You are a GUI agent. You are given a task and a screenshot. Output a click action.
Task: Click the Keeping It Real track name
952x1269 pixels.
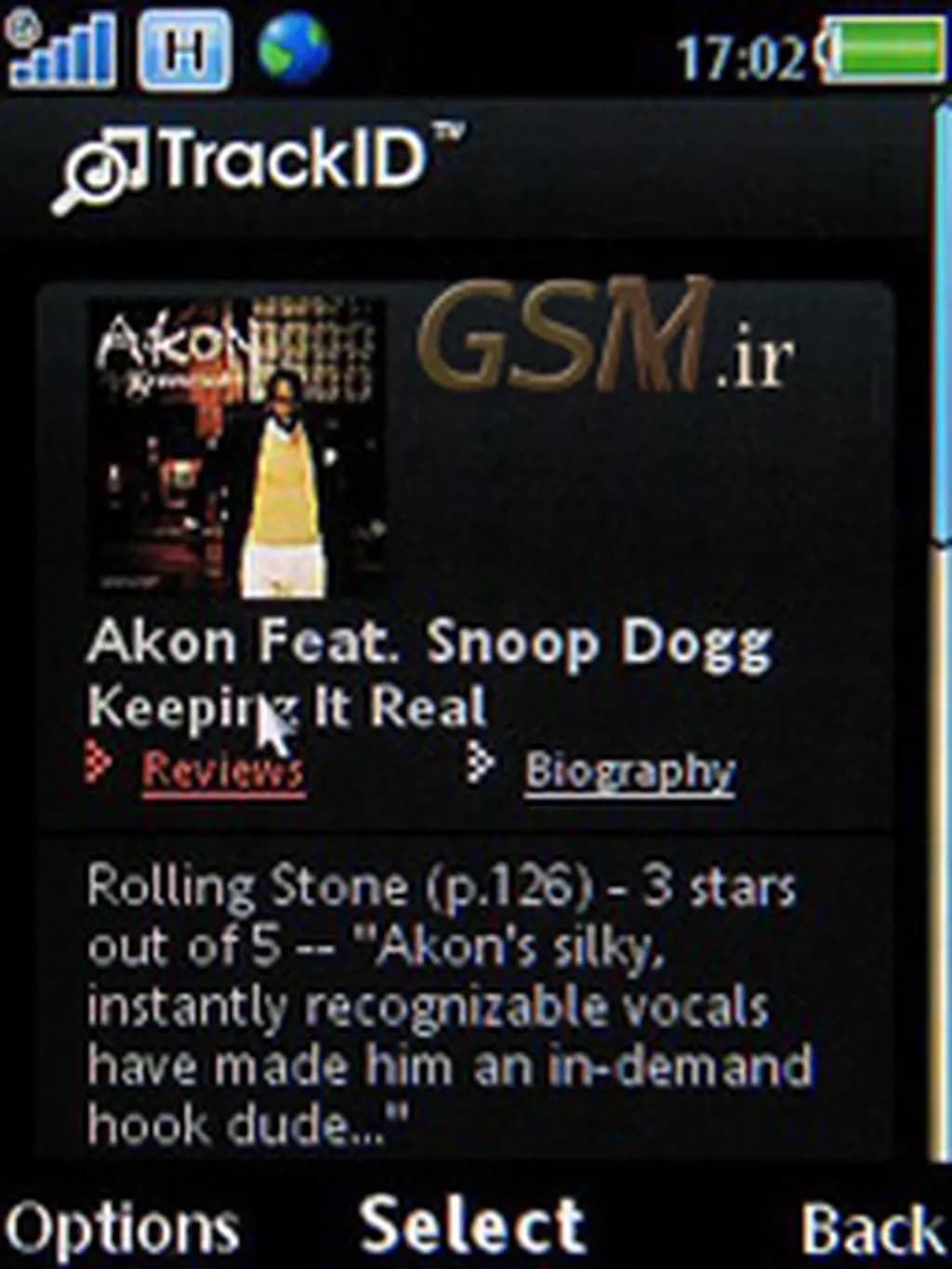point(286,707)
